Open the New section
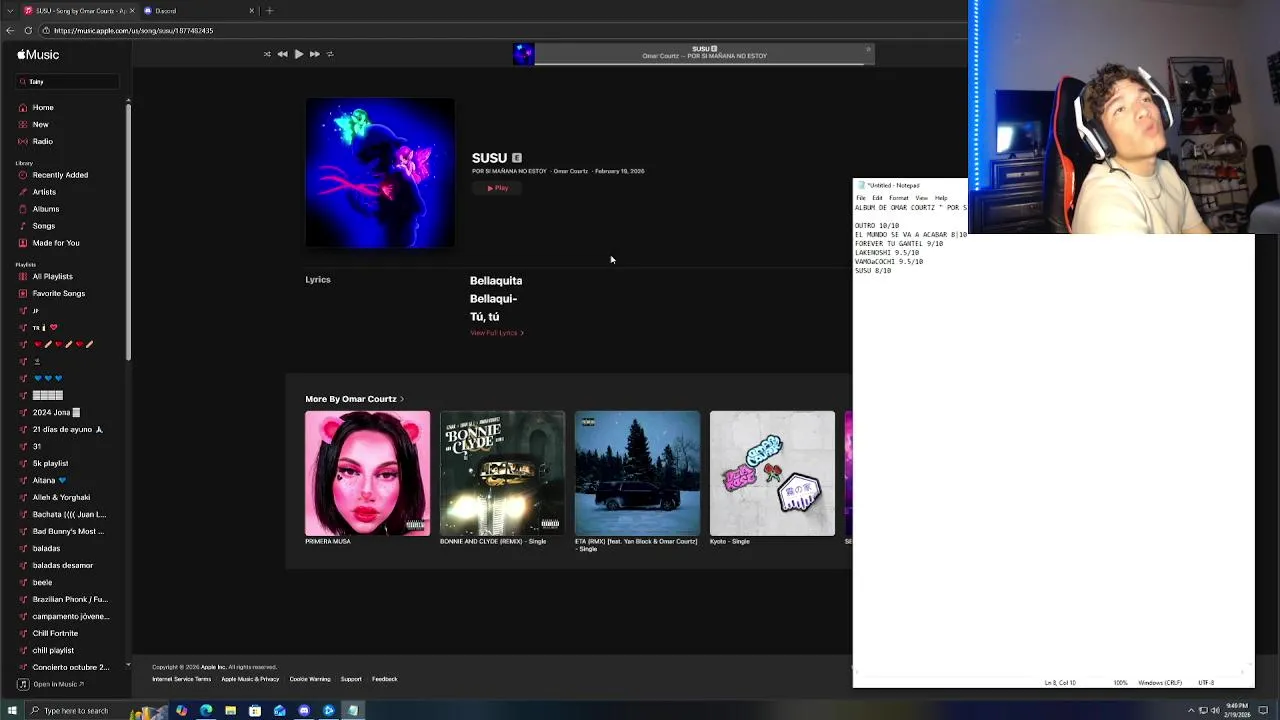 [40, 124]
